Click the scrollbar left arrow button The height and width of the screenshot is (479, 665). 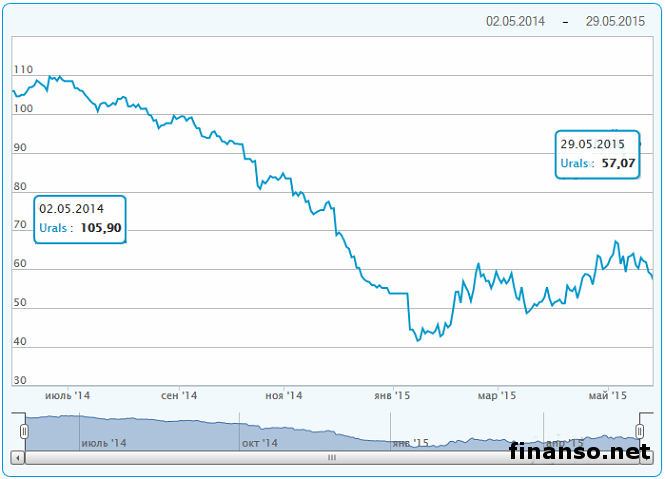[x=18, y=457]
